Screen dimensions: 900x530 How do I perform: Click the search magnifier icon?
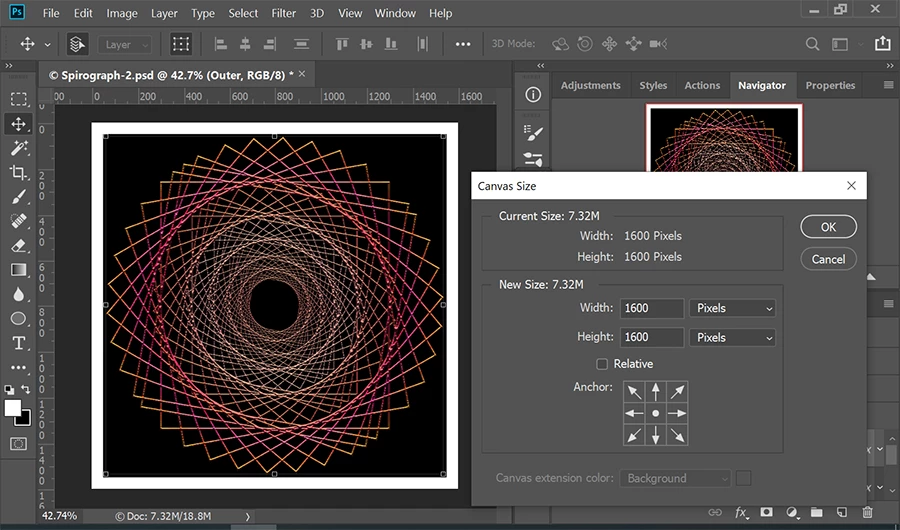coord(813,44)
